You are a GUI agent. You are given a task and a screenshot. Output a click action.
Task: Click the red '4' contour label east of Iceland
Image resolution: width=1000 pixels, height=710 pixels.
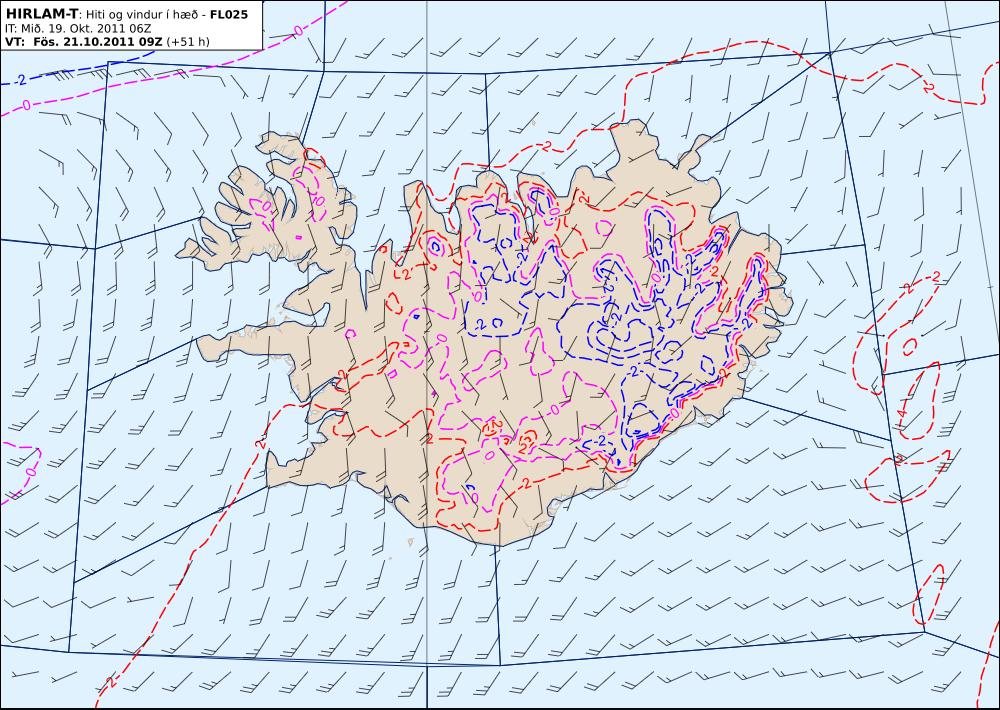click(901, 413)
